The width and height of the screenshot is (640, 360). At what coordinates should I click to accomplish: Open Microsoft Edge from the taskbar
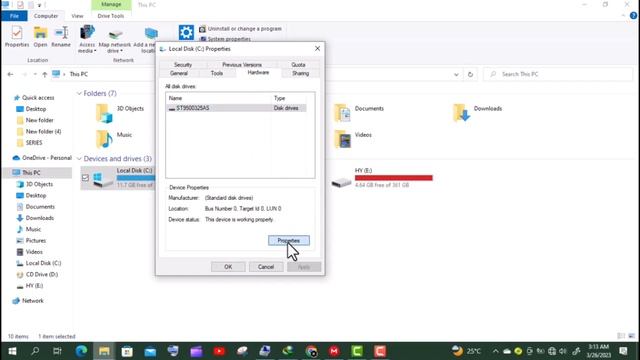(x=81, y=351)
